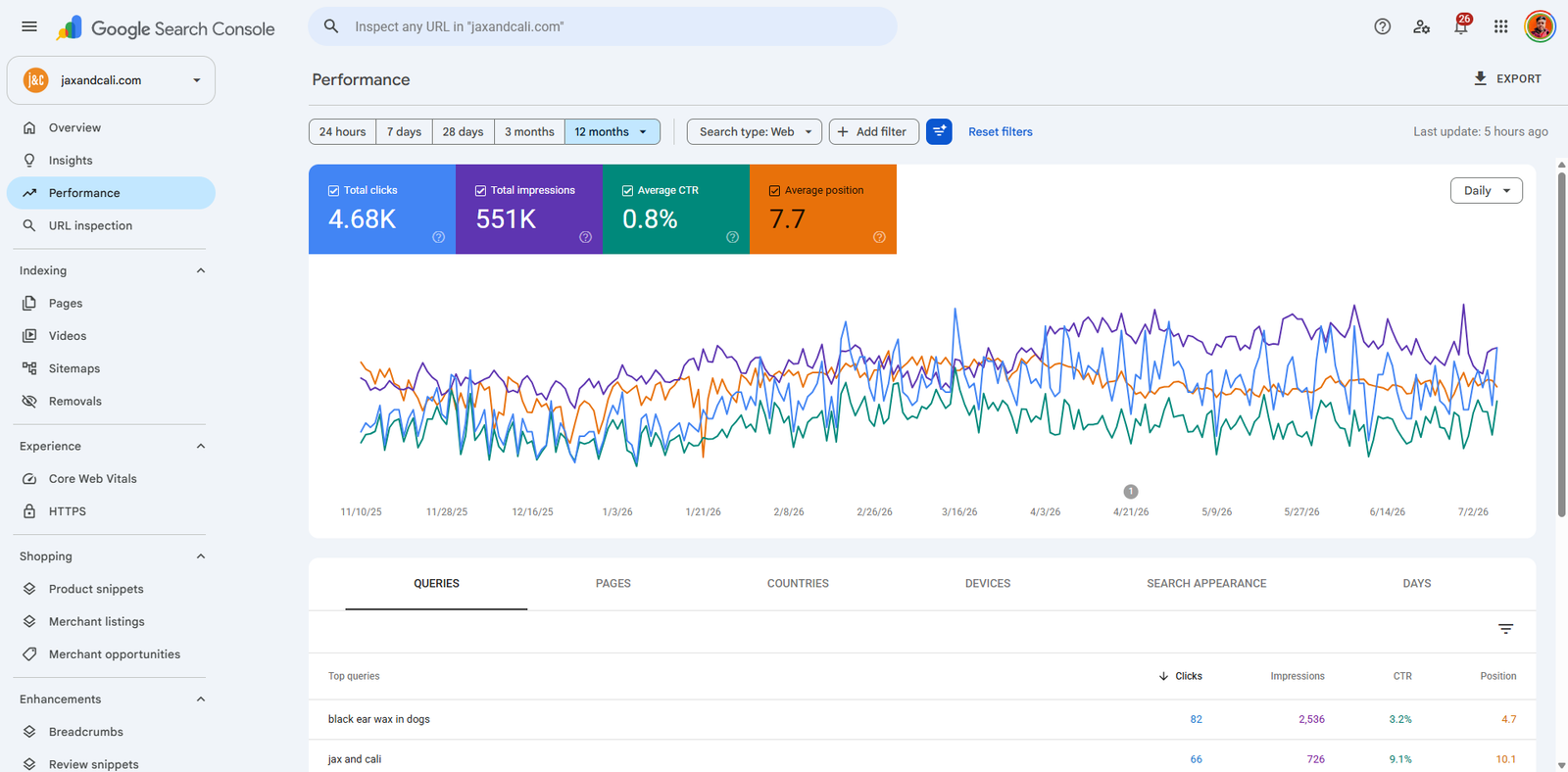The width and height of the screenshot is (1568, 772).
Task: Open the main hamburger menu
Action: (x=29, y=26)
